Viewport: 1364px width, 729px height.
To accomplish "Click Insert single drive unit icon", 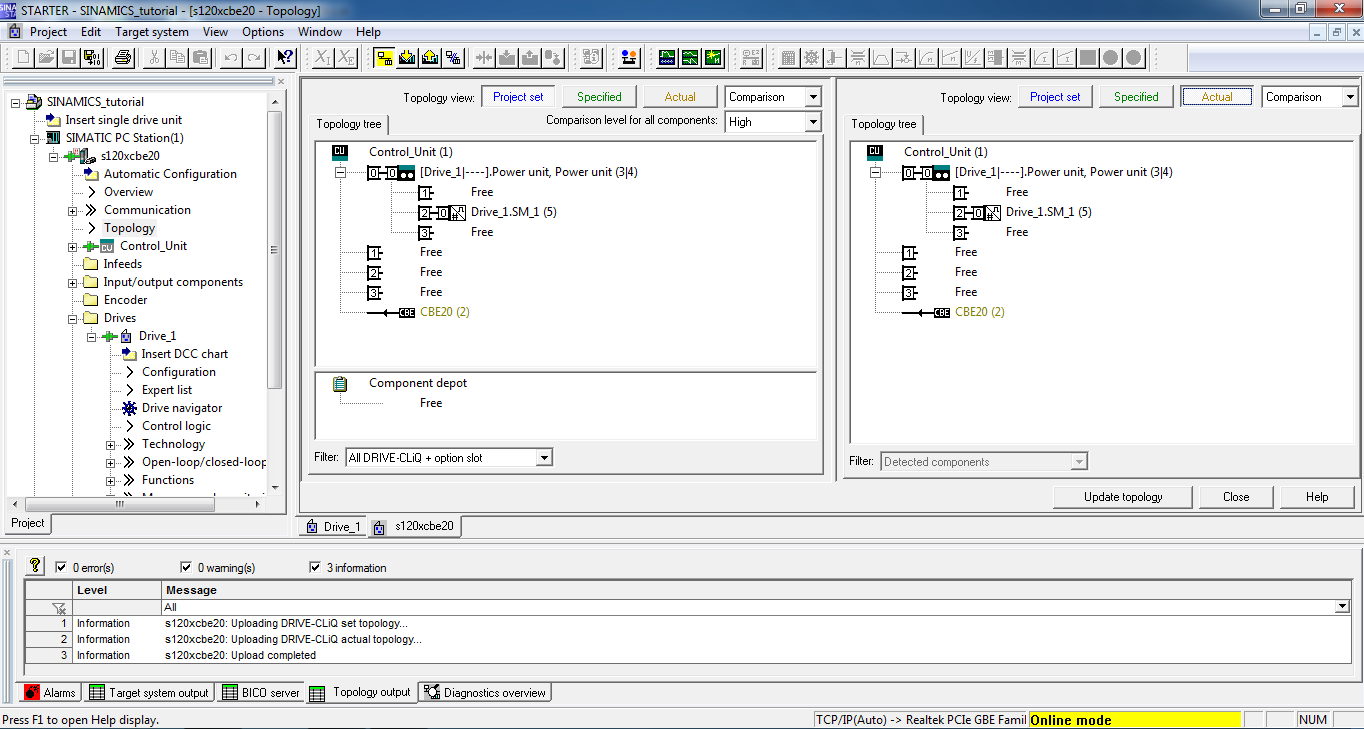I will pyautogui.click(x=53, y=120).
